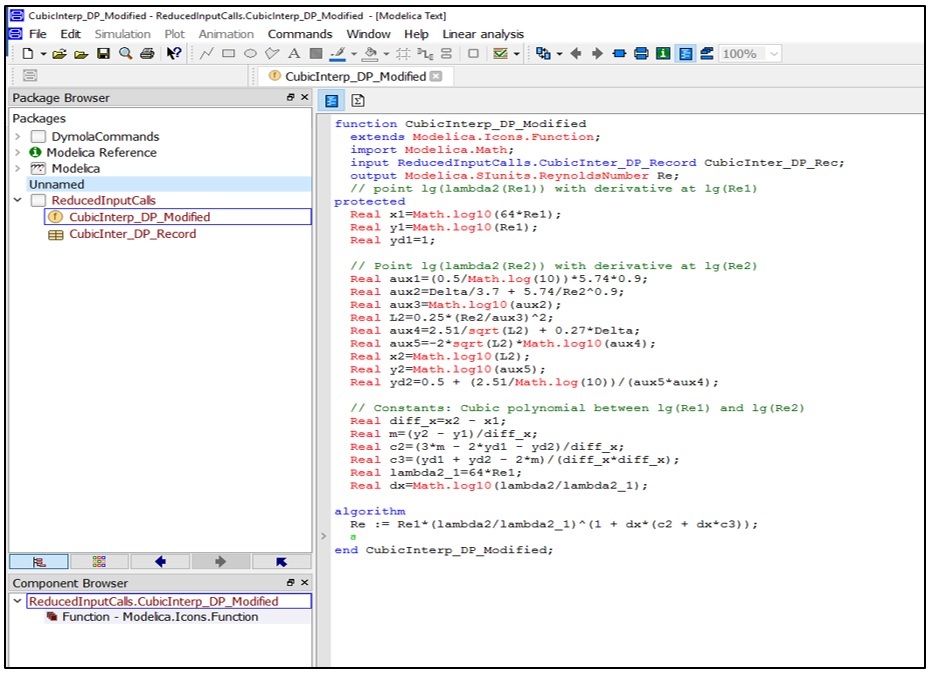Click the Sigma mathematical notation icon
Viewport: 930px width, 673px height.
(x=358, y=101)
